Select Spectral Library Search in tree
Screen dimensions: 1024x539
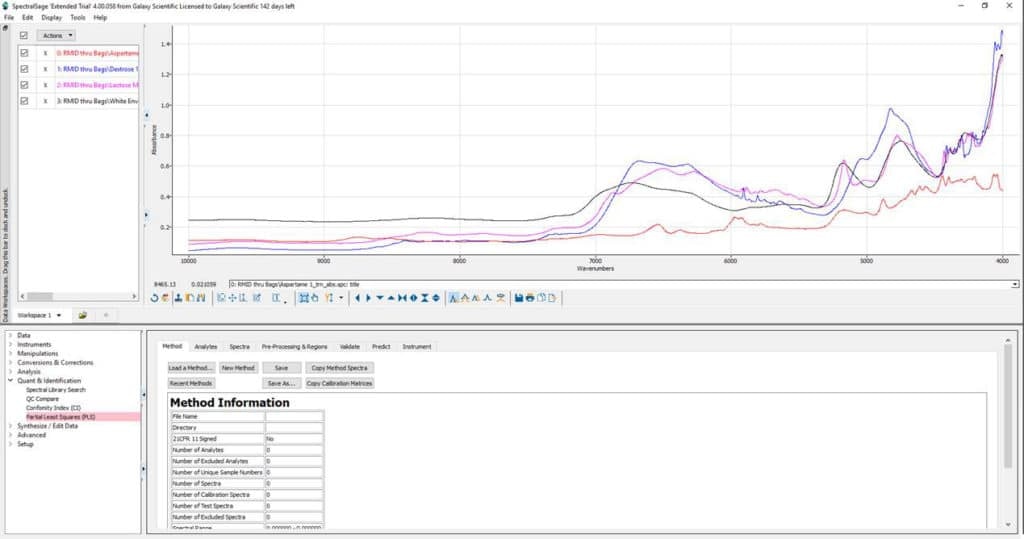pos(56,389)
